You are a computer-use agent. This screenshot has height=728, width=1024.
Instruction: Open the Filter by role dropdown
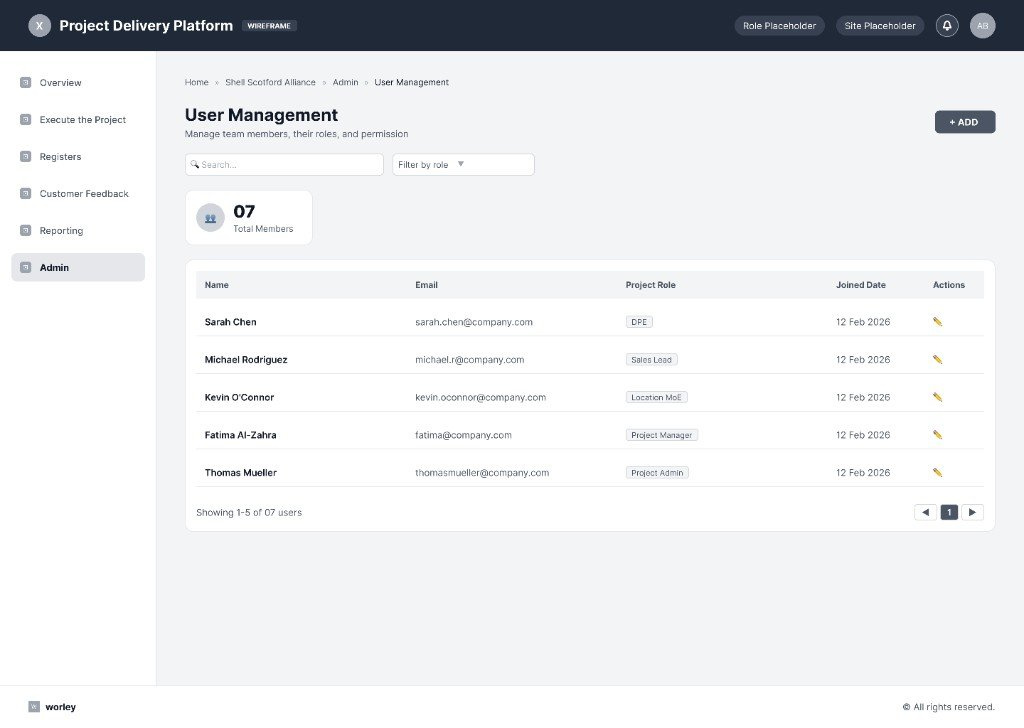point(463,165)
